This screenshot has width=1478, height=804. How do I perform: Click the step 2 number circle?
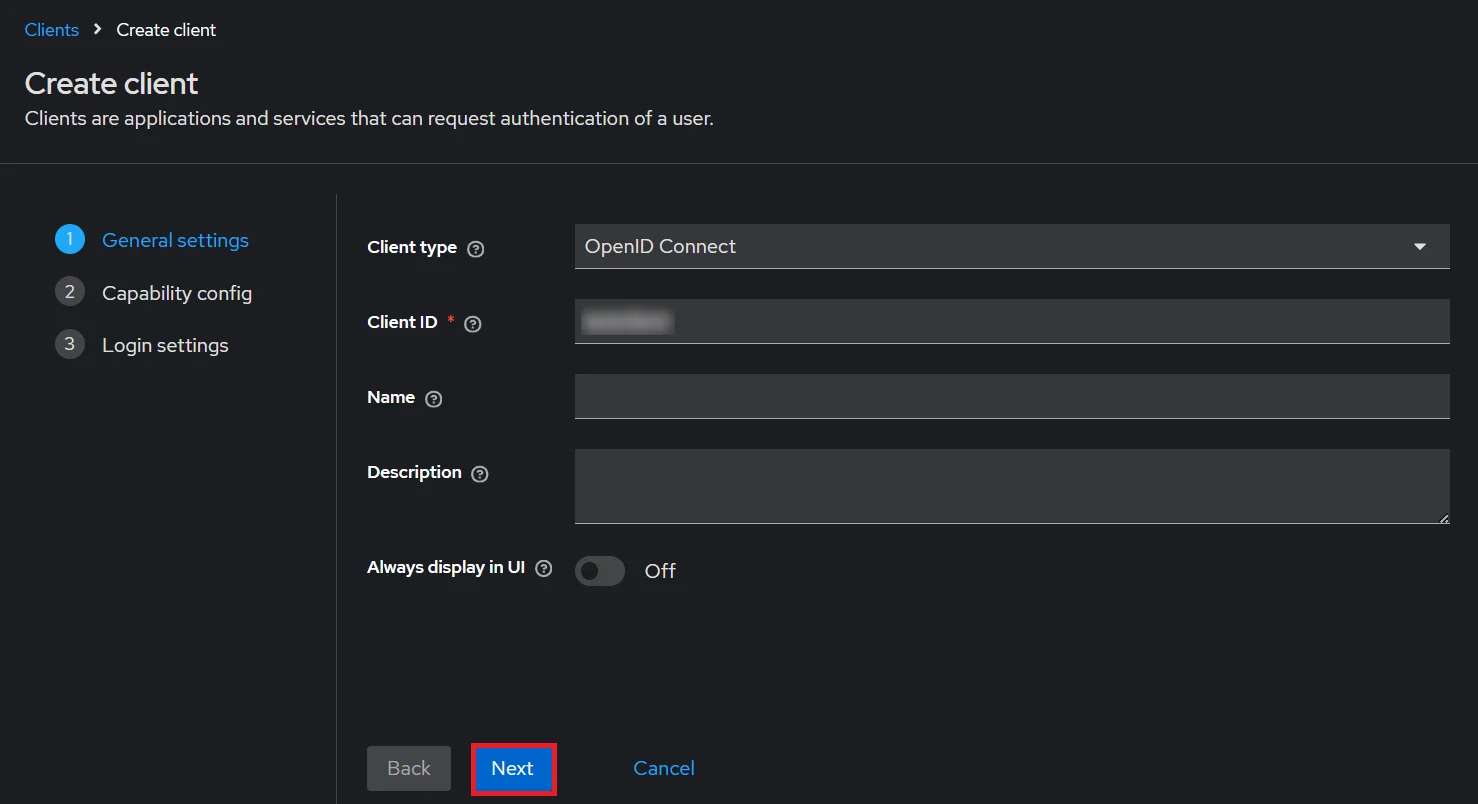[x=69, y=292]
